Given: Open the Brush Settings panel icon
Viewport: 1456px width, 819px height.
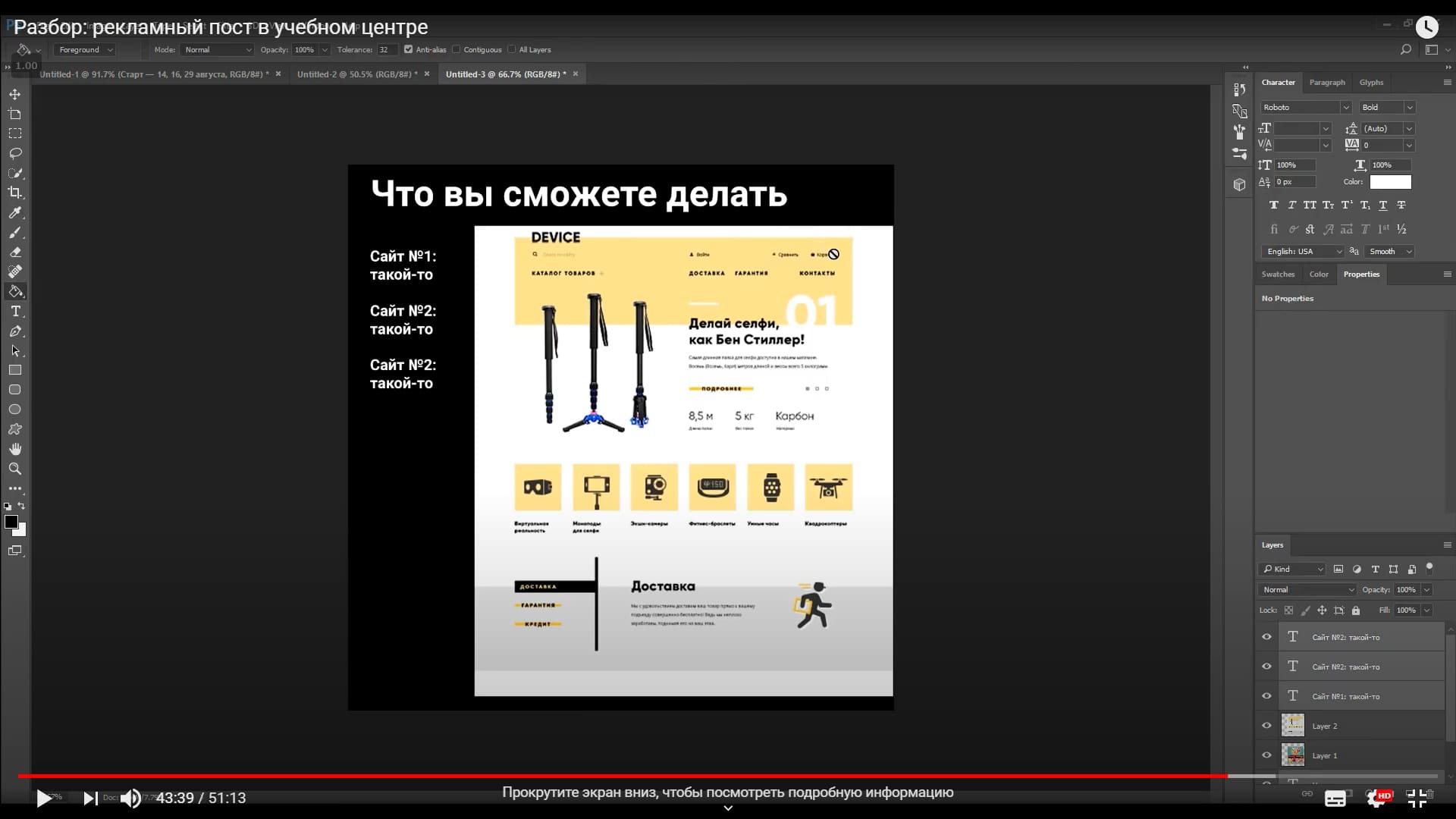Looking at the screenshot, I should click(1240, 132).
